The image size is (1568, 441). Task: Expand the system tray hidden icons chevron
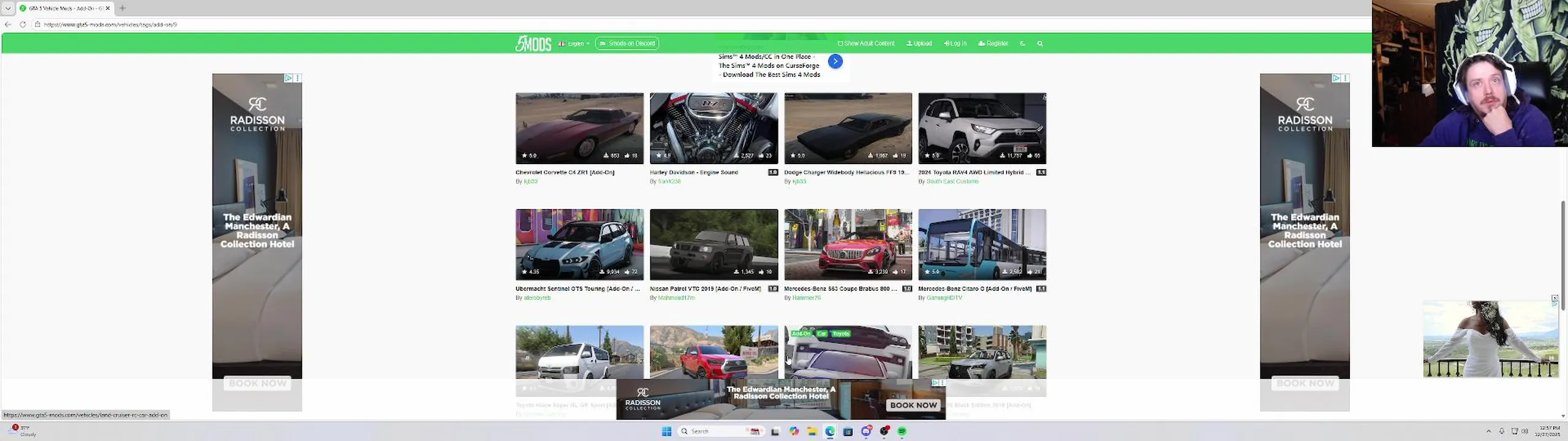pos(1488,431)
